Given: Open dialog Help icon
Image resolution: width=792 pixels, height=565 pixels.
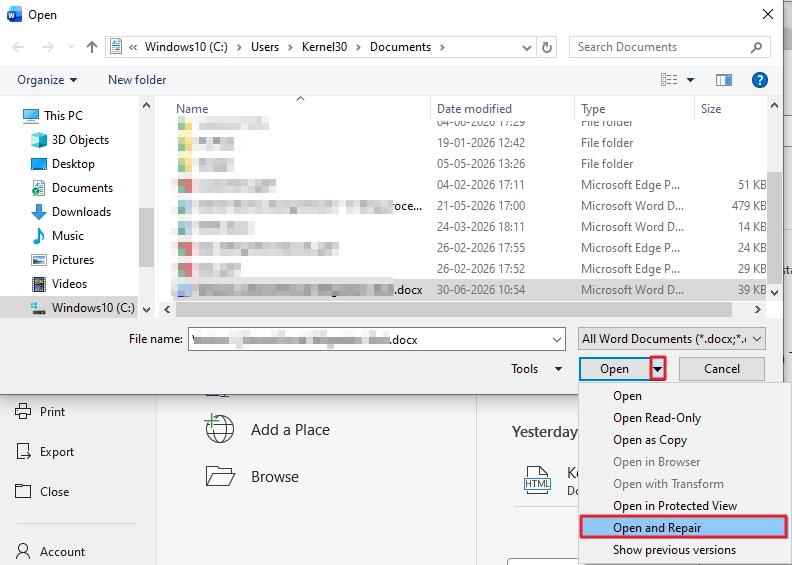Looking at the screenshot, I should (760, 80).
